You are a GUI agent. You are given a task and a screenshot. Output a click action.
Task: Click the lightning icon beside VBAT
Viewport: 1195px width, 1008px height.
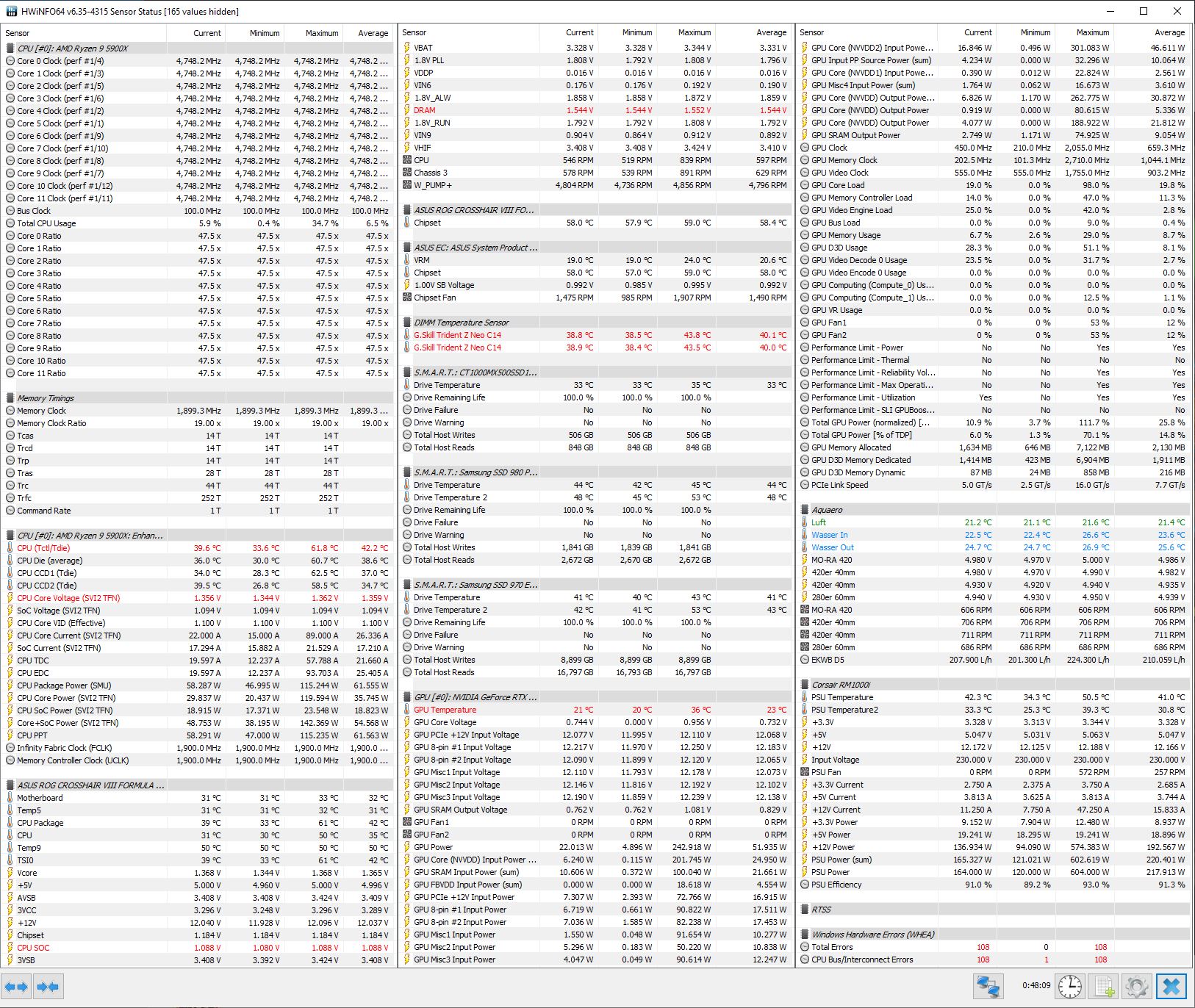click(407, 48)
